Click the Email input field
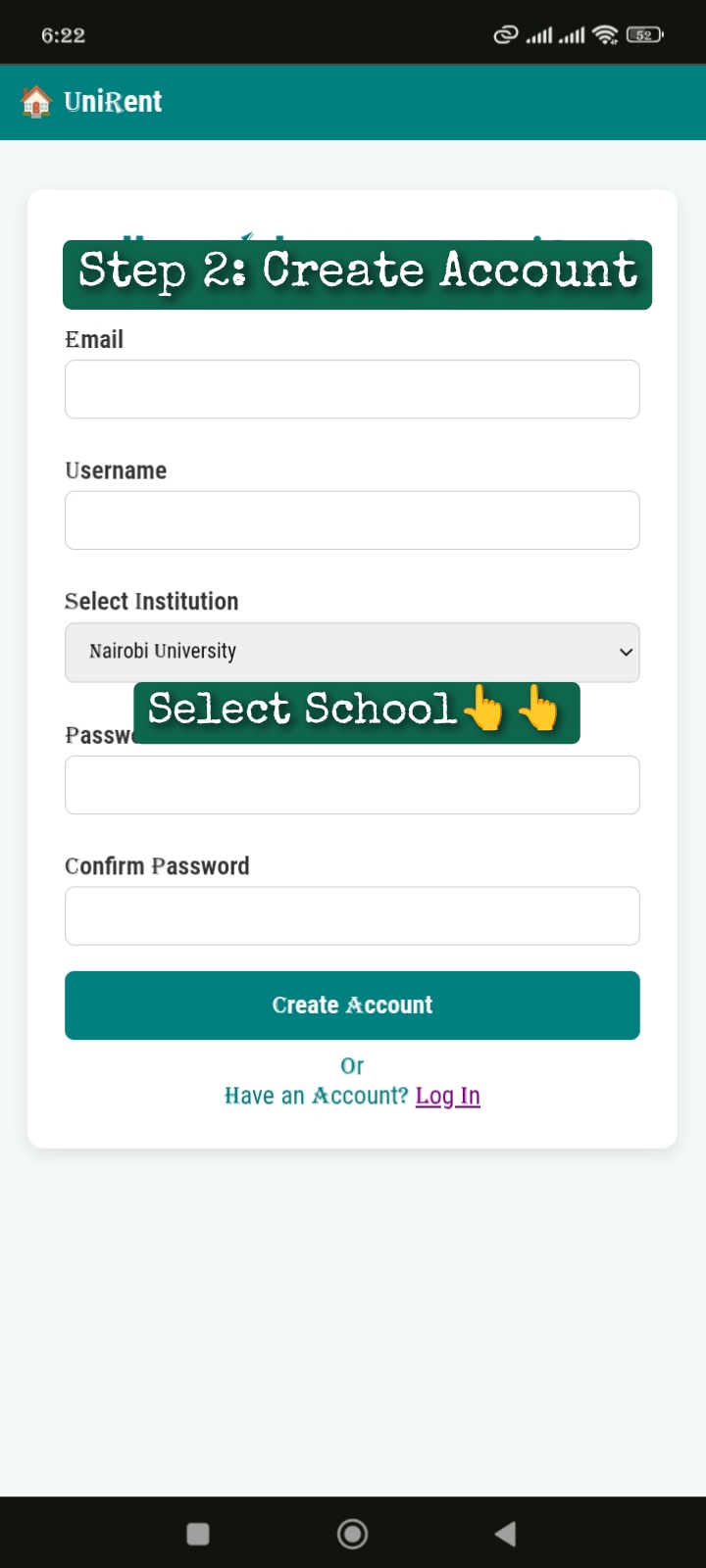Screen dimensions: 706x1568 (352, 389)
